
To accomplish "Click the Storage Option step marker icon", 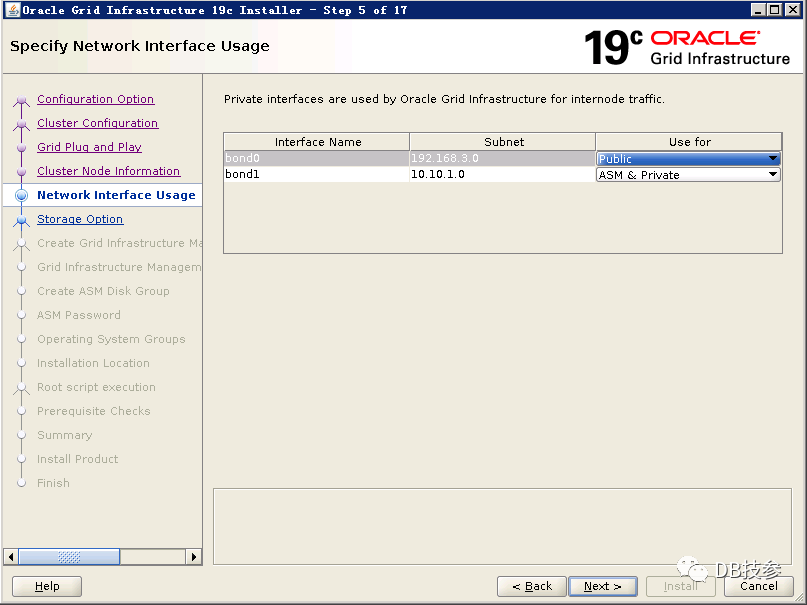I will [x=21, y=220].
